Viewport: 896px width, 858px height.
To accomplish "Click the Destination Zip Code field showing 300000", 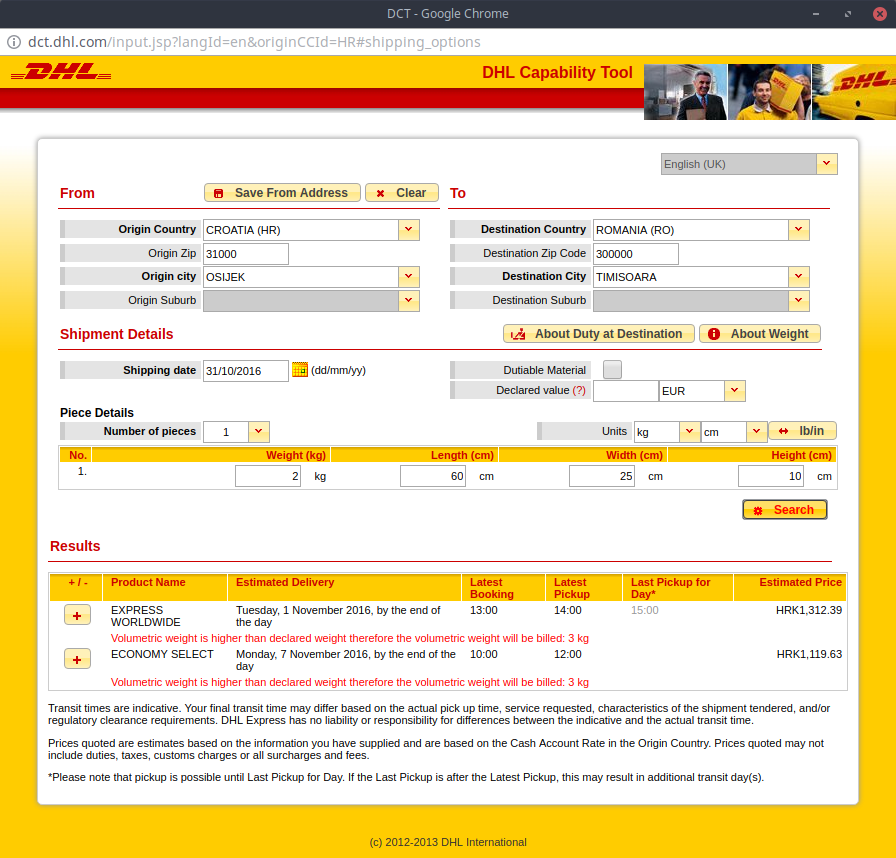I will tap(636, 253).
